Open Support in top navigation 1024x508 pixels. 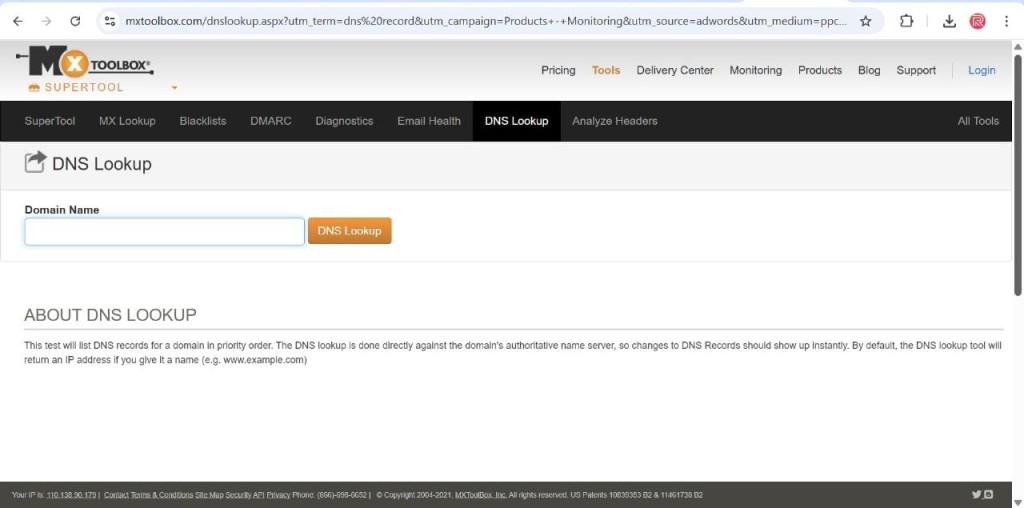(x=916, y=70)
